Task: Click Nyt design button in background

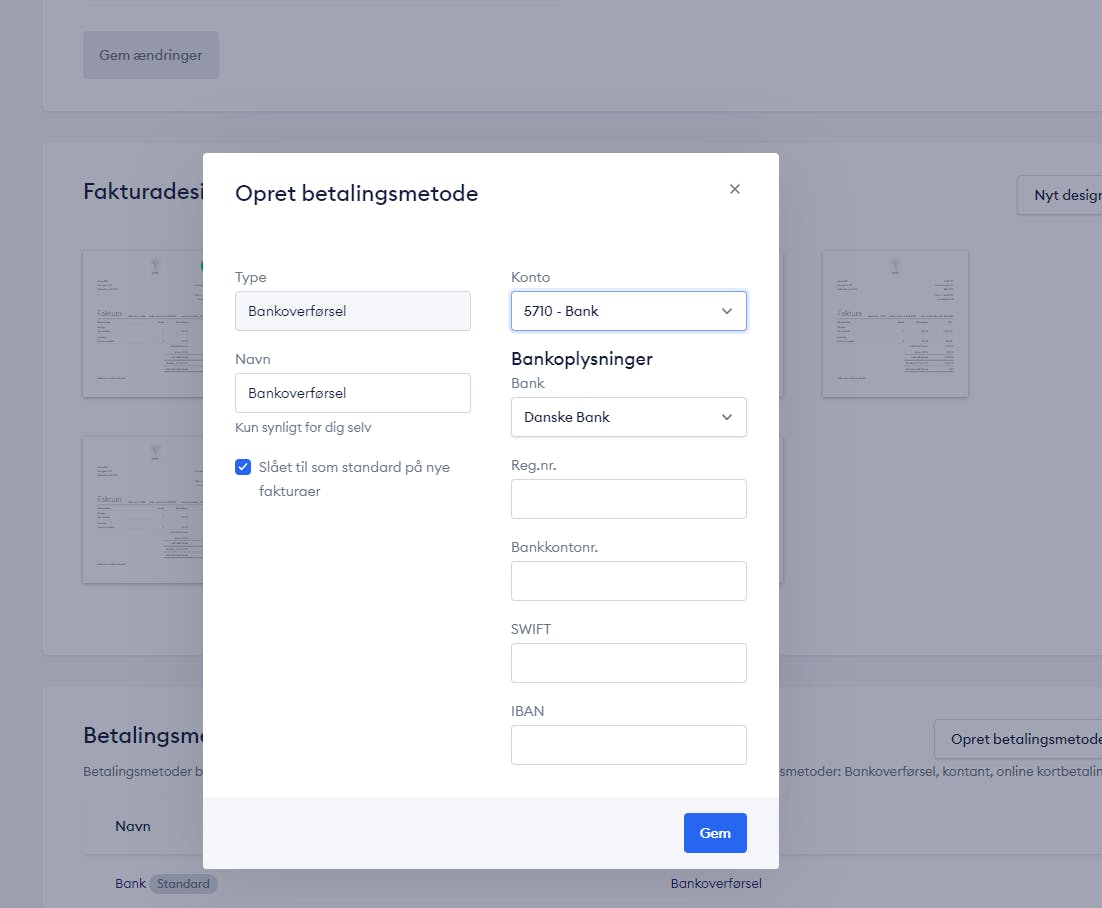Action: click(x=1060, y=195)
